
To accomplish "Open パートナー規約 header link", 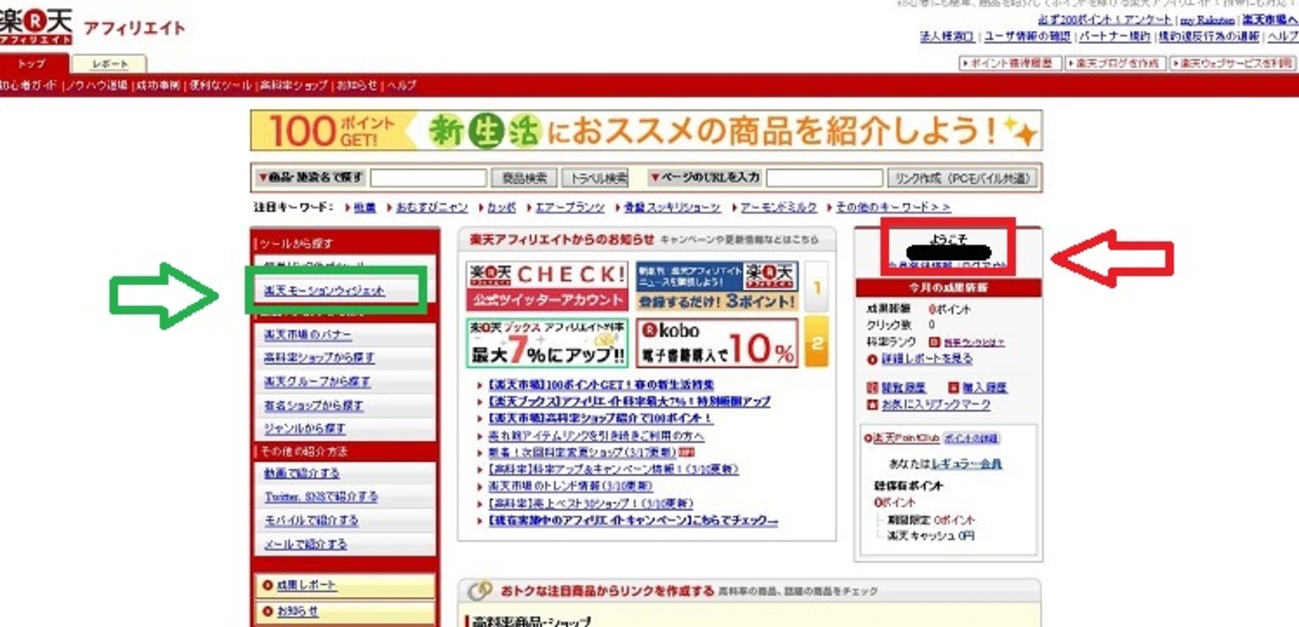I will (1114, 36).
